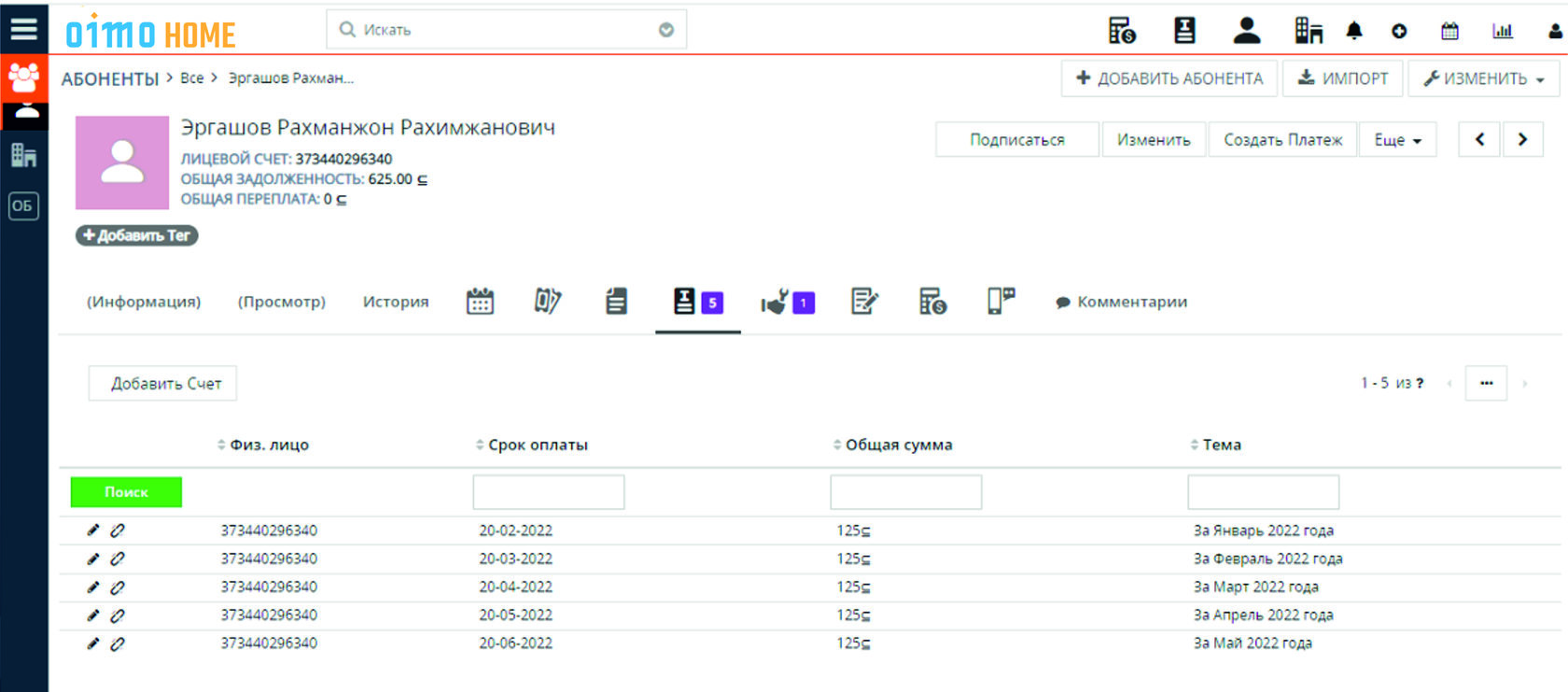Expand the ИЗМЕНИТЬ dropdown menu
Viewport: 1568px width, 692px height.
(x=1483, y=78)
